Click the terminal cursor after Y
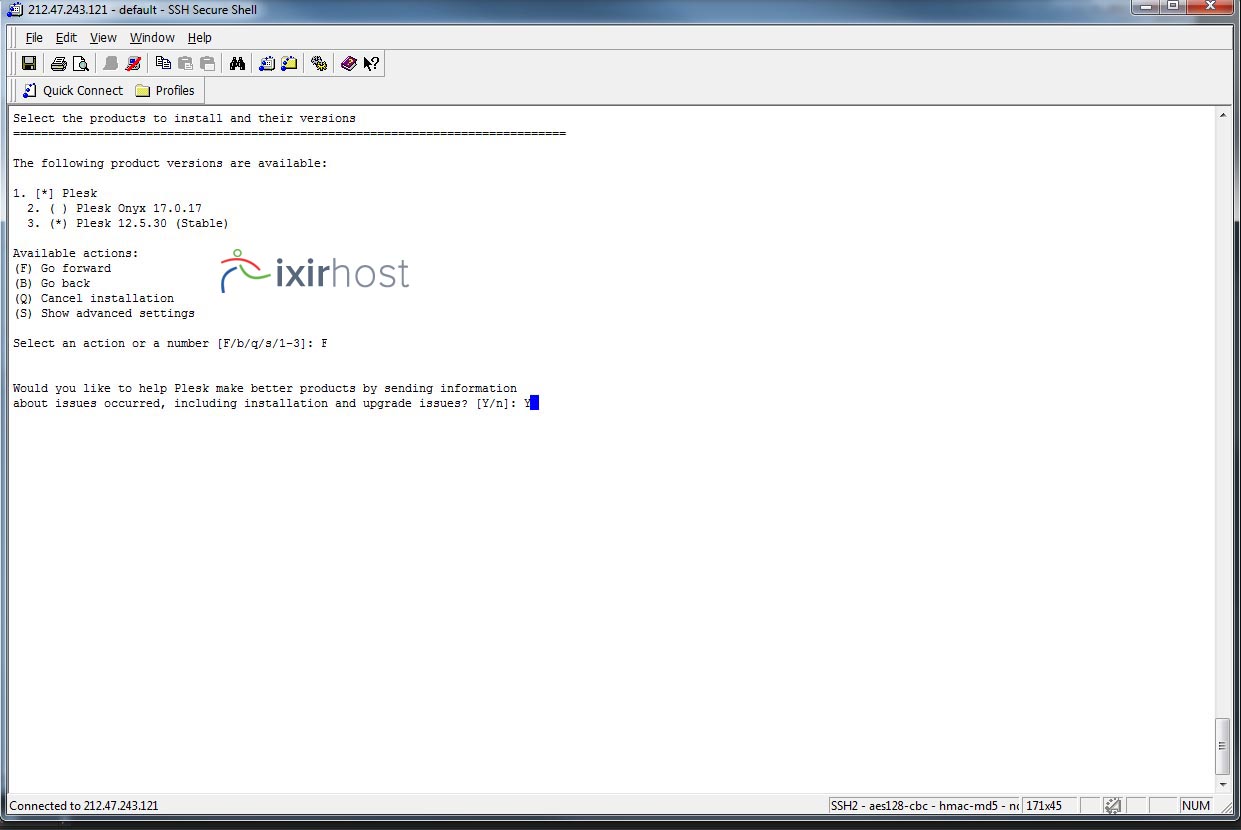The height and width of the screenshot is (830, 1241). point(535,403)
